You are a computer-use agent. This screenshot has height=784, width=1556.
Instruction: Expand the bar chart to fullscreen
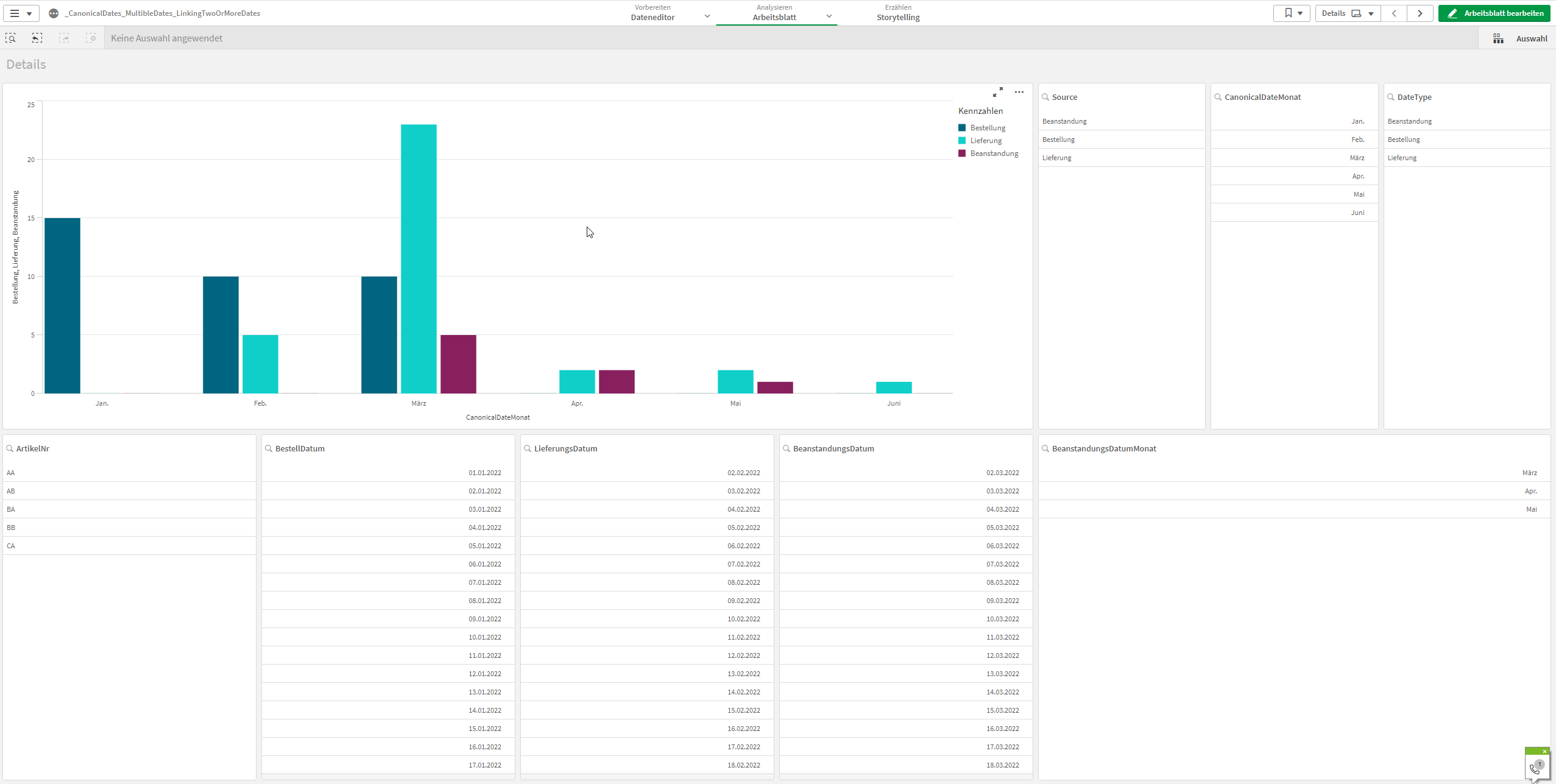(x=998, y=92)
